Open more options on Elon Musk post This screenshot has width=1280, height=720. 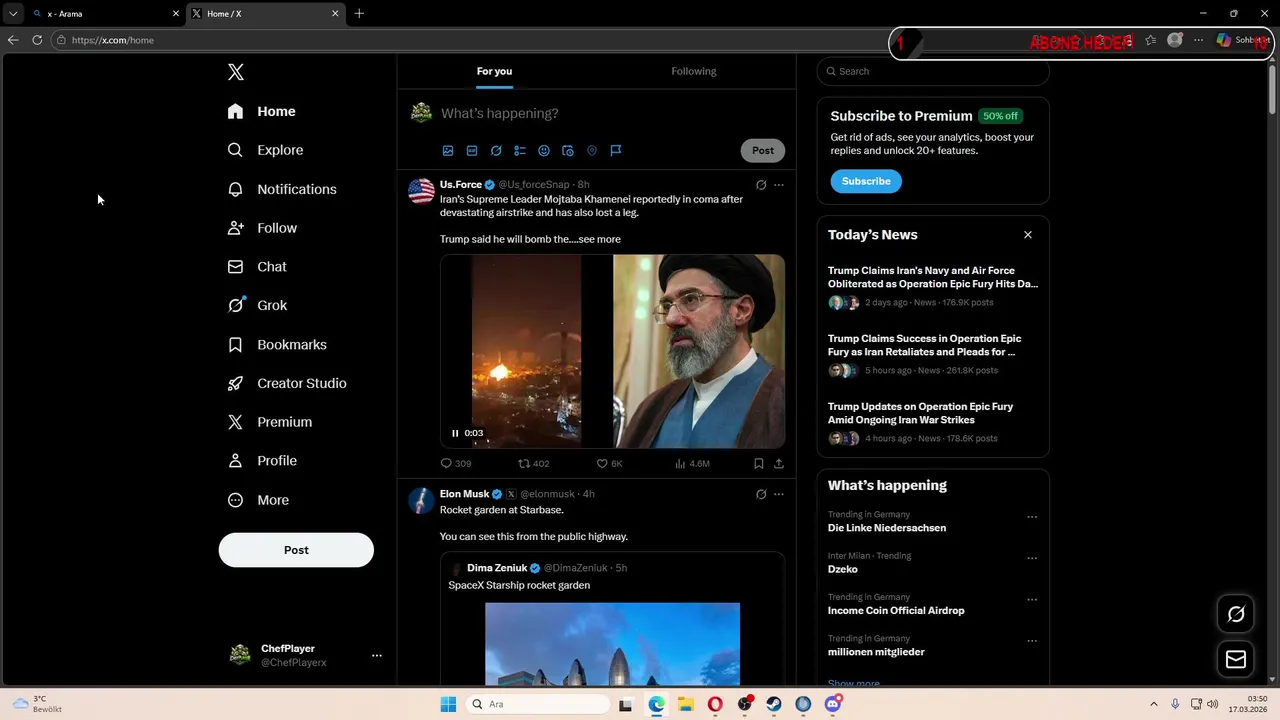click(779, 494)
